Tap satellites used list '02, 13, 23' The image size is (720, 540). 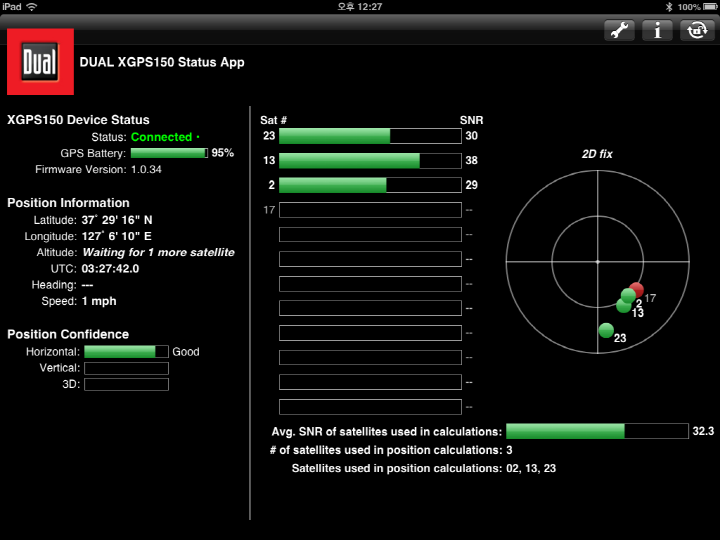pyautogui.click(x=531, y=468)
